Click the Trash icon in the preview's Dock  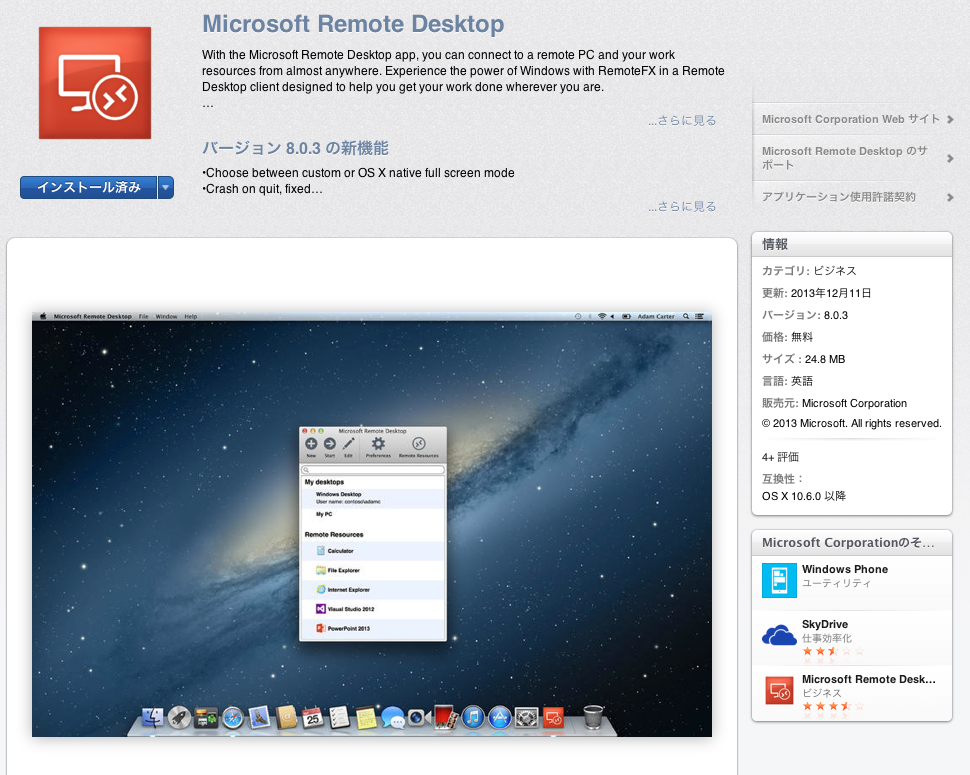pos(593,717)
